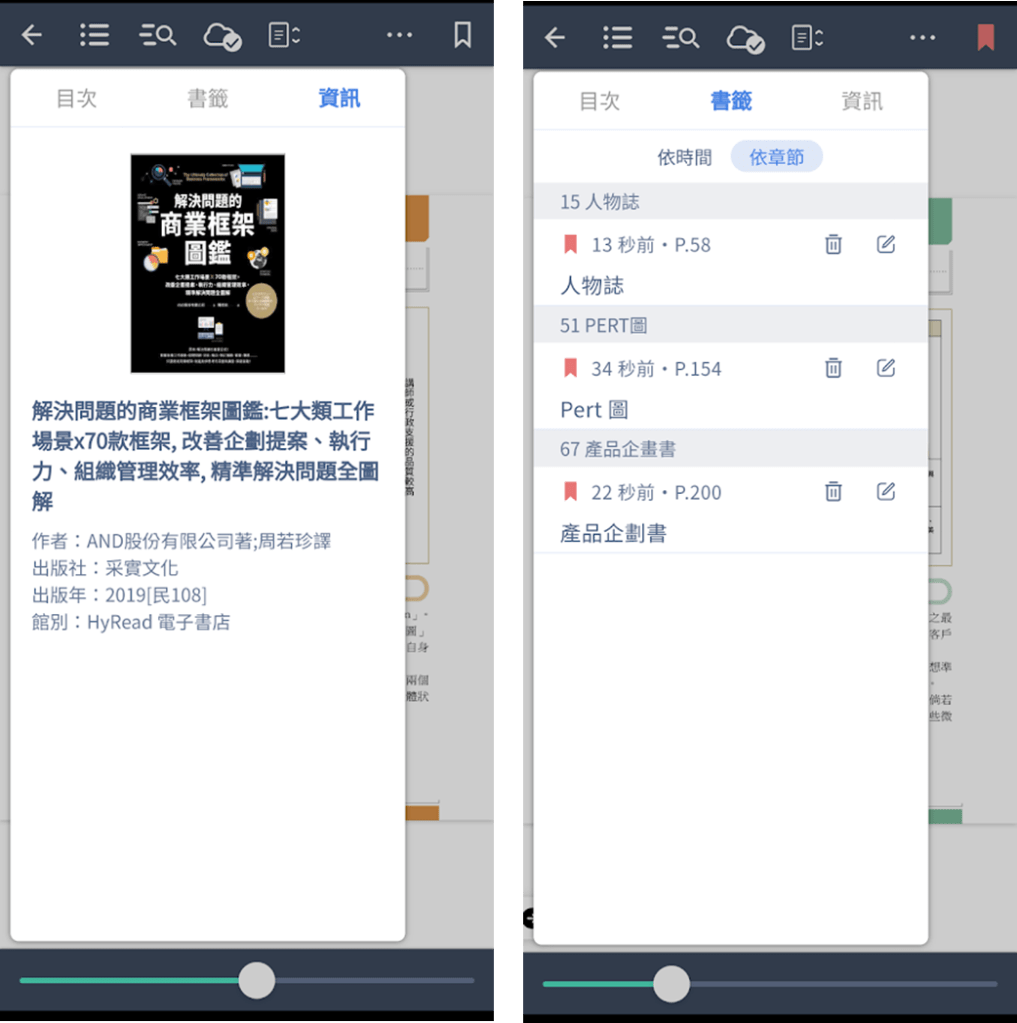Add bookmark using outline bookmark icon in left screen
The height and width of the screenshot is (1023, 1017).
coord(462,36)
